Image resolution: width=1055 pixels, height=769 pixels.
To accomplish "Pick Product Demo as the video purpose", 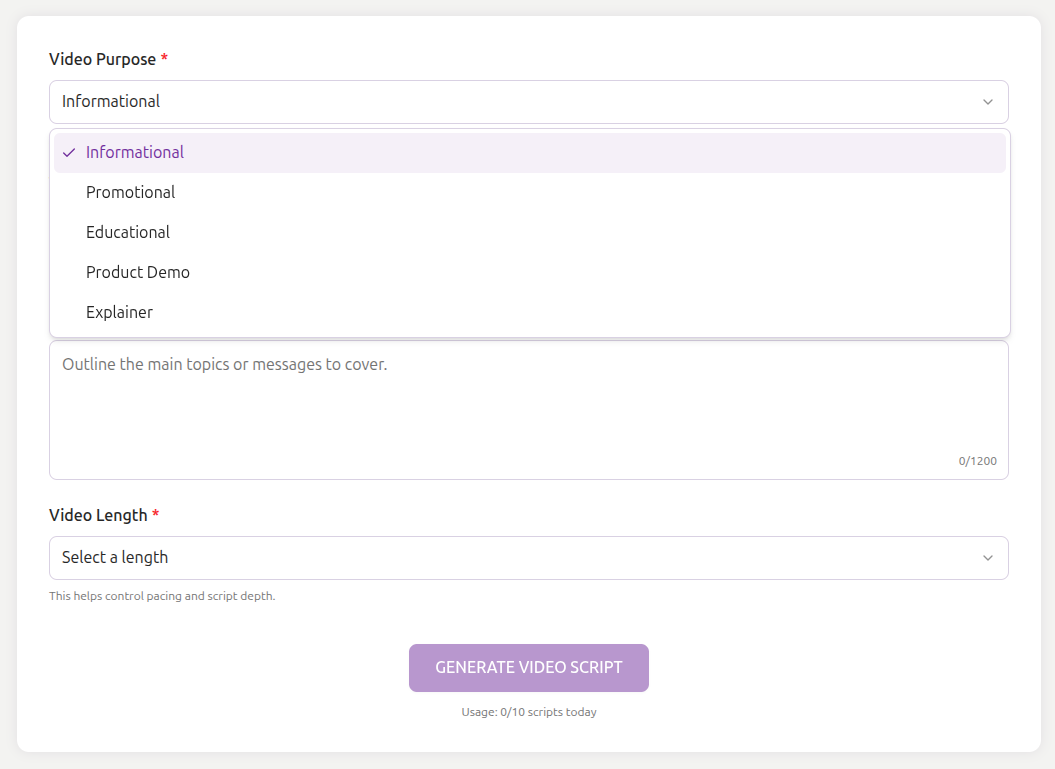I will (x=138, y=272).
